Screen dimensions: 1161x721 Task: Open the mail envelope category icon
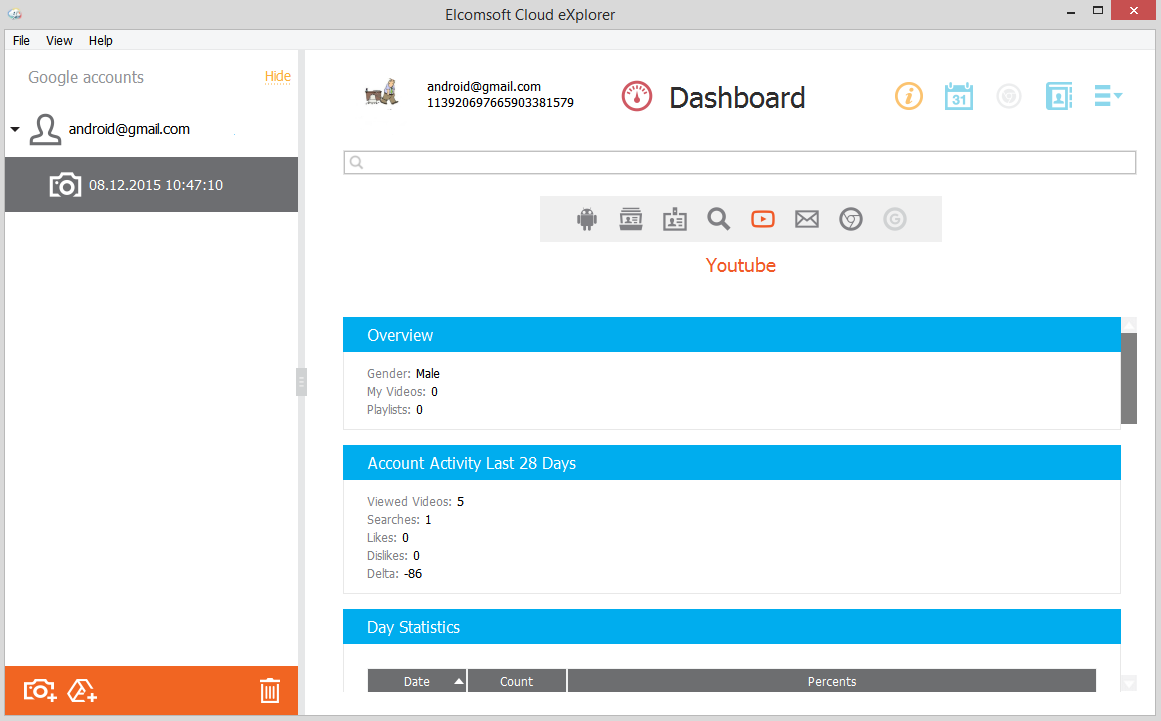pos(807,219)
